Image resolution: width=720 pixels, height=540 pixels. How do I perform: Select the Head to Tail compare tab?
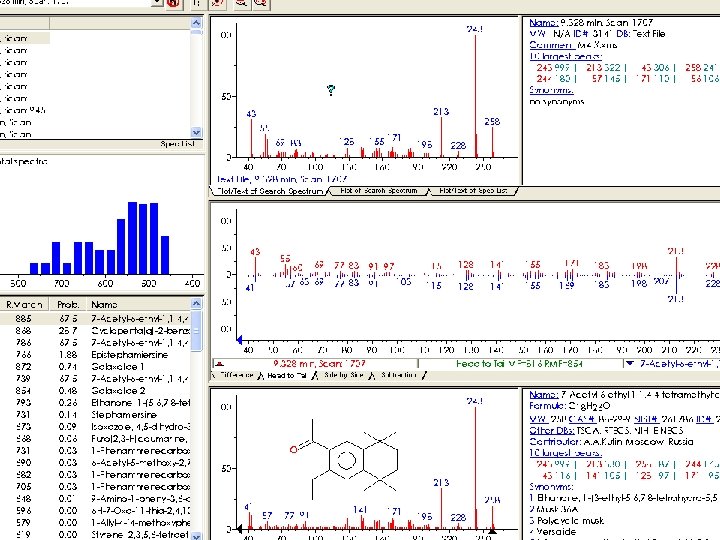point(287,375)
